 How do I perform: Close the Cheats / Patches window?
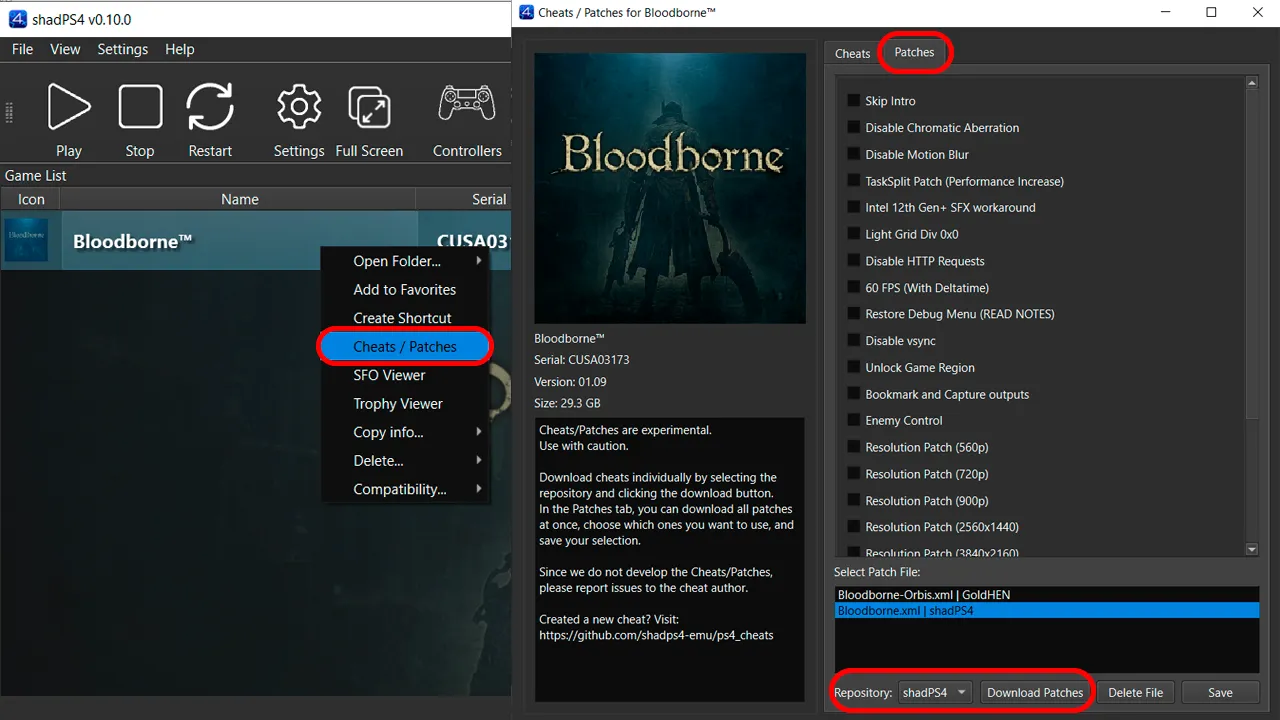coord(1257,13)
